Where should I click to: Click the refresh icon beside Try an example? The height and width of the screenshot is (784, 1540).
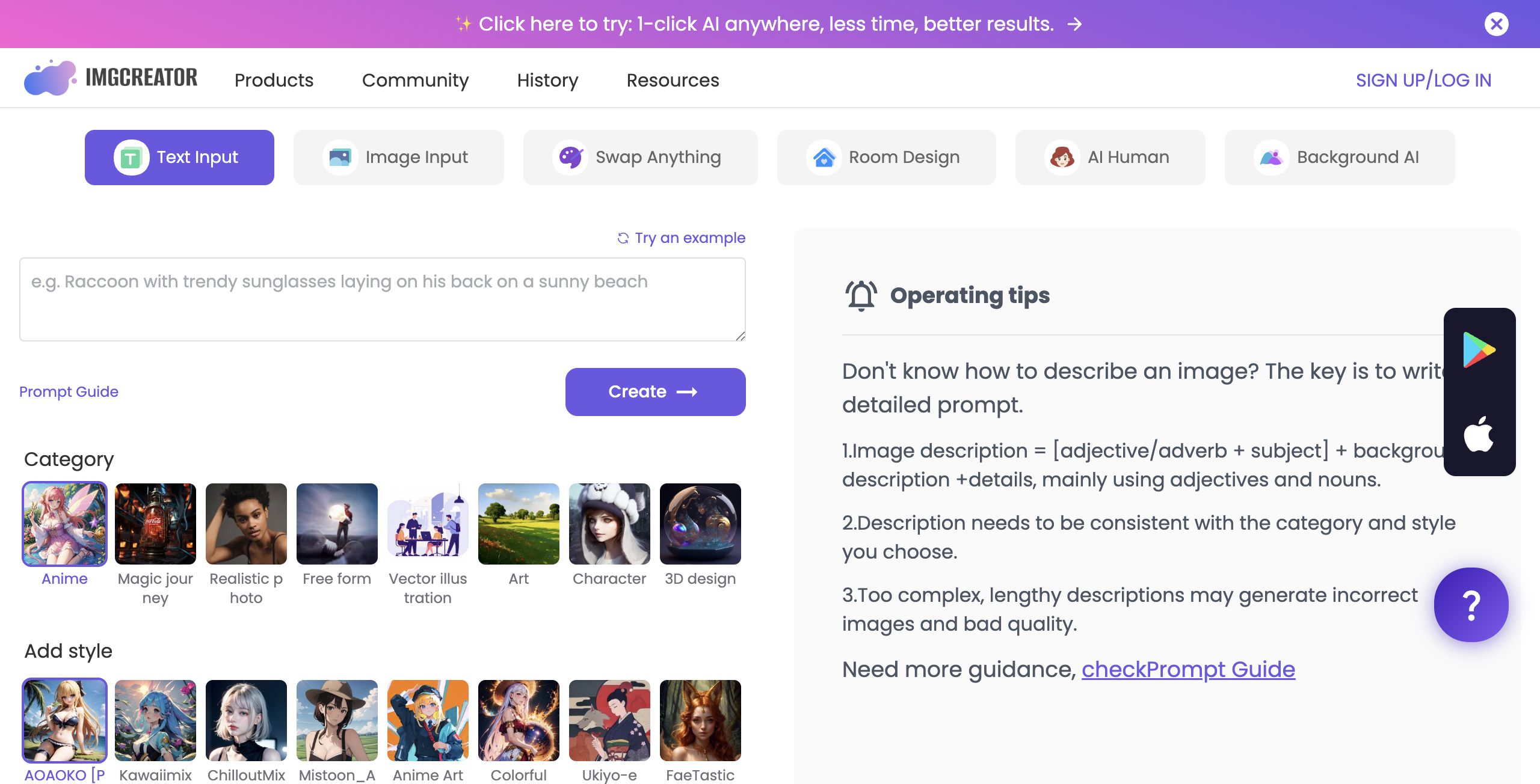(x=623, y=238)
